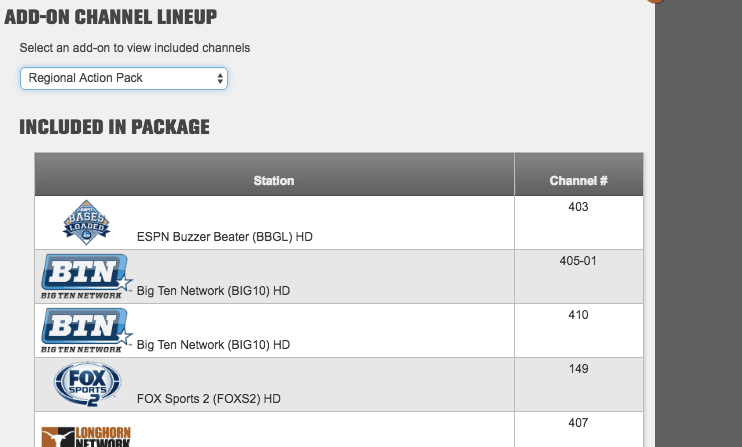
Task: Click the BTN logo in the 405-01 row
Action: click(x=87, y=277)
